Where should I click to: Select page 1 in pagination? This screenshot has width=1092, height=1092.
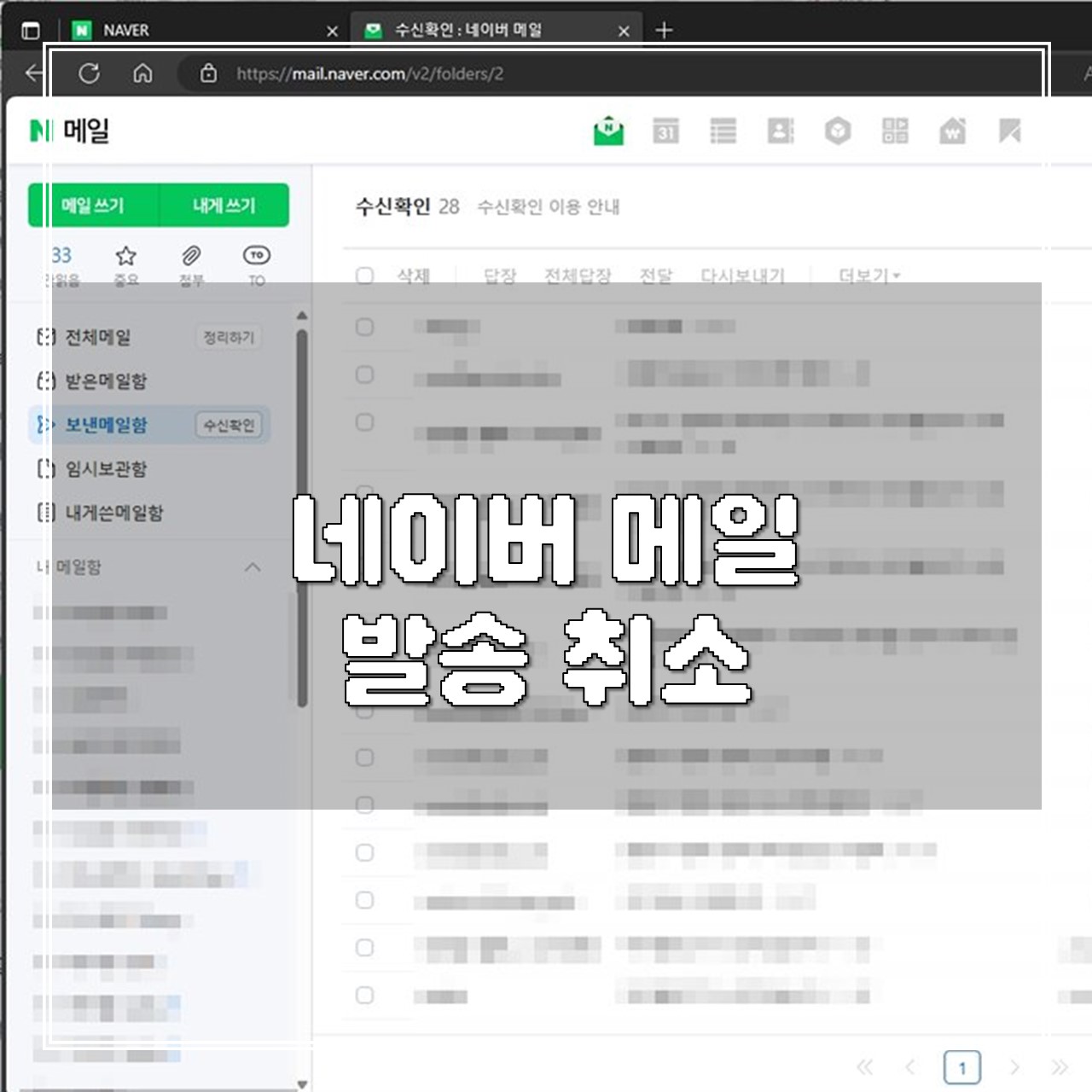[962, 1068]
